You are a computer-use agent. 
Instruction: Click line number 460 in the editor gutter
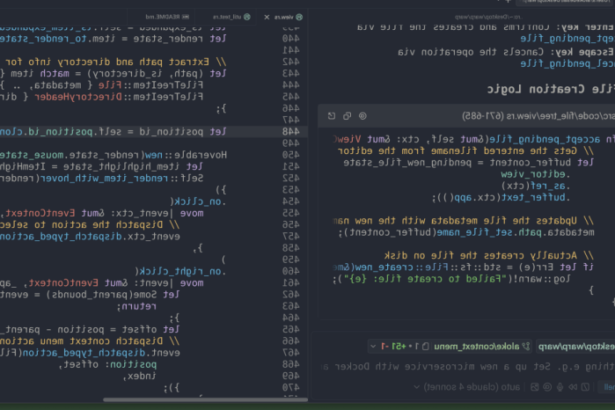click(x=291, y=271)
